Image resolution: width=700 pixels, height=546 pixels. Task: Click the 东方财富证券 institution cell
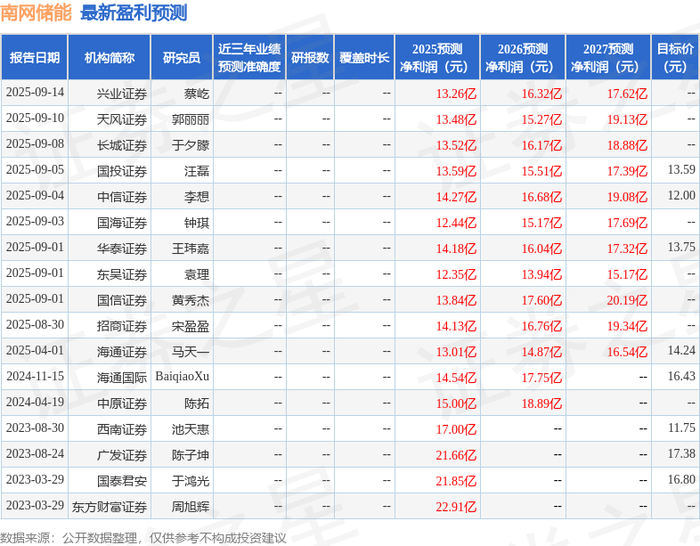109,508
